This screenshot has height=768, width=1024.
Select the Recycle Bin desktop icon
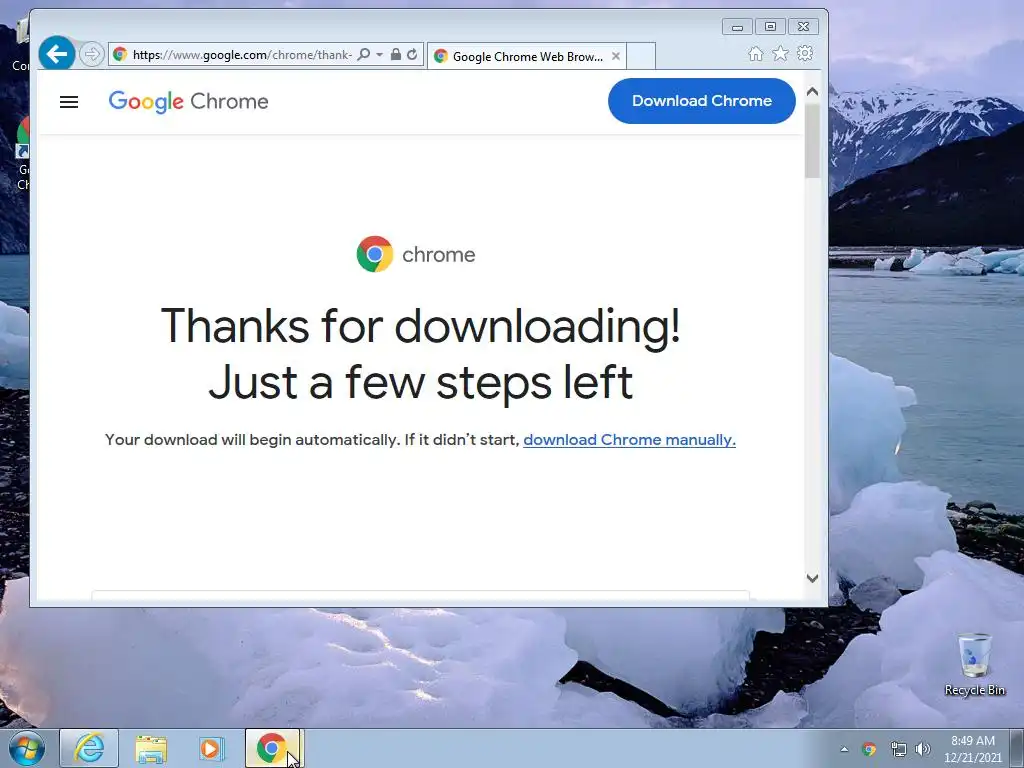(x=974, y=664)
